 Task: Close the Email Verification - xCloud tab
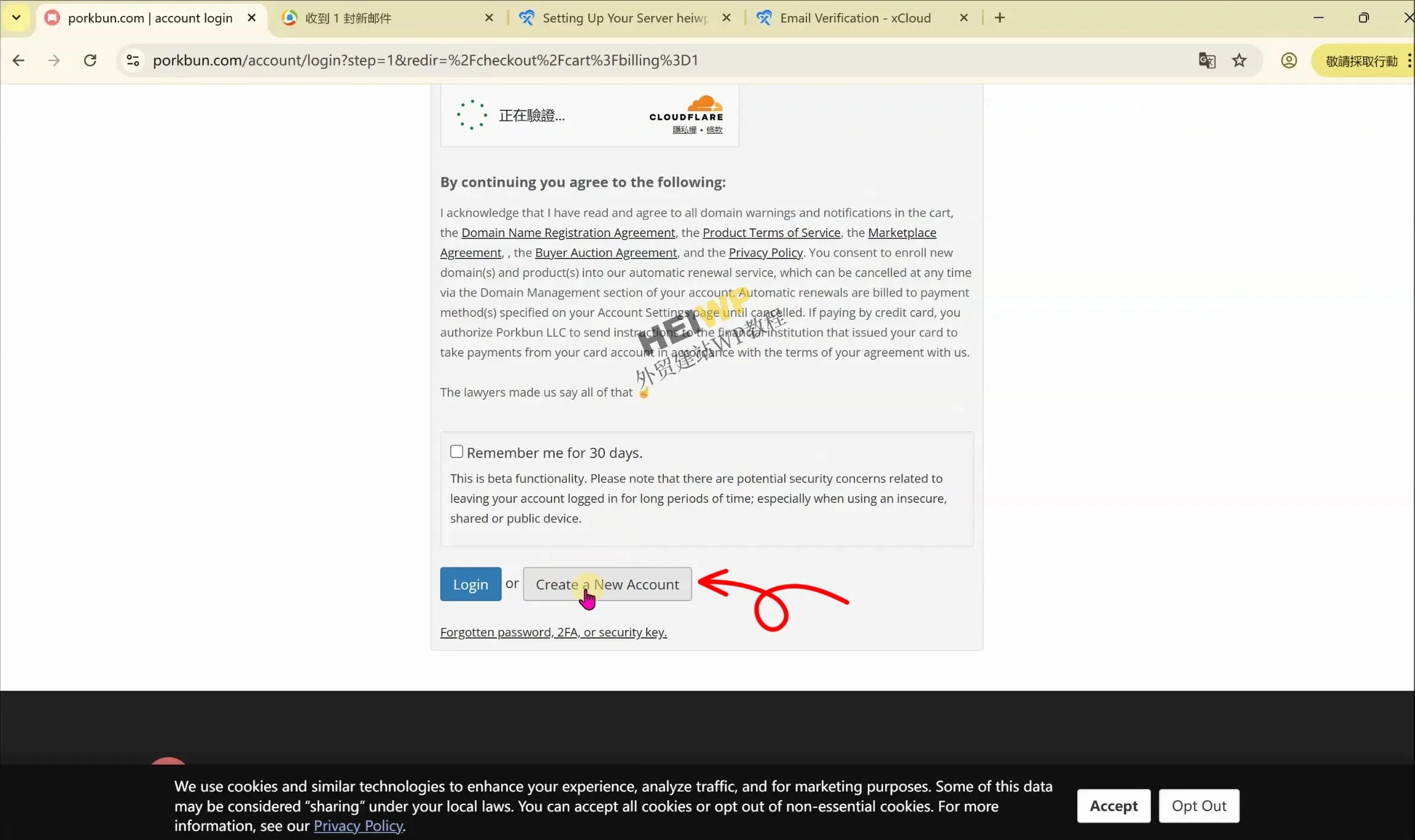(964, 18)
